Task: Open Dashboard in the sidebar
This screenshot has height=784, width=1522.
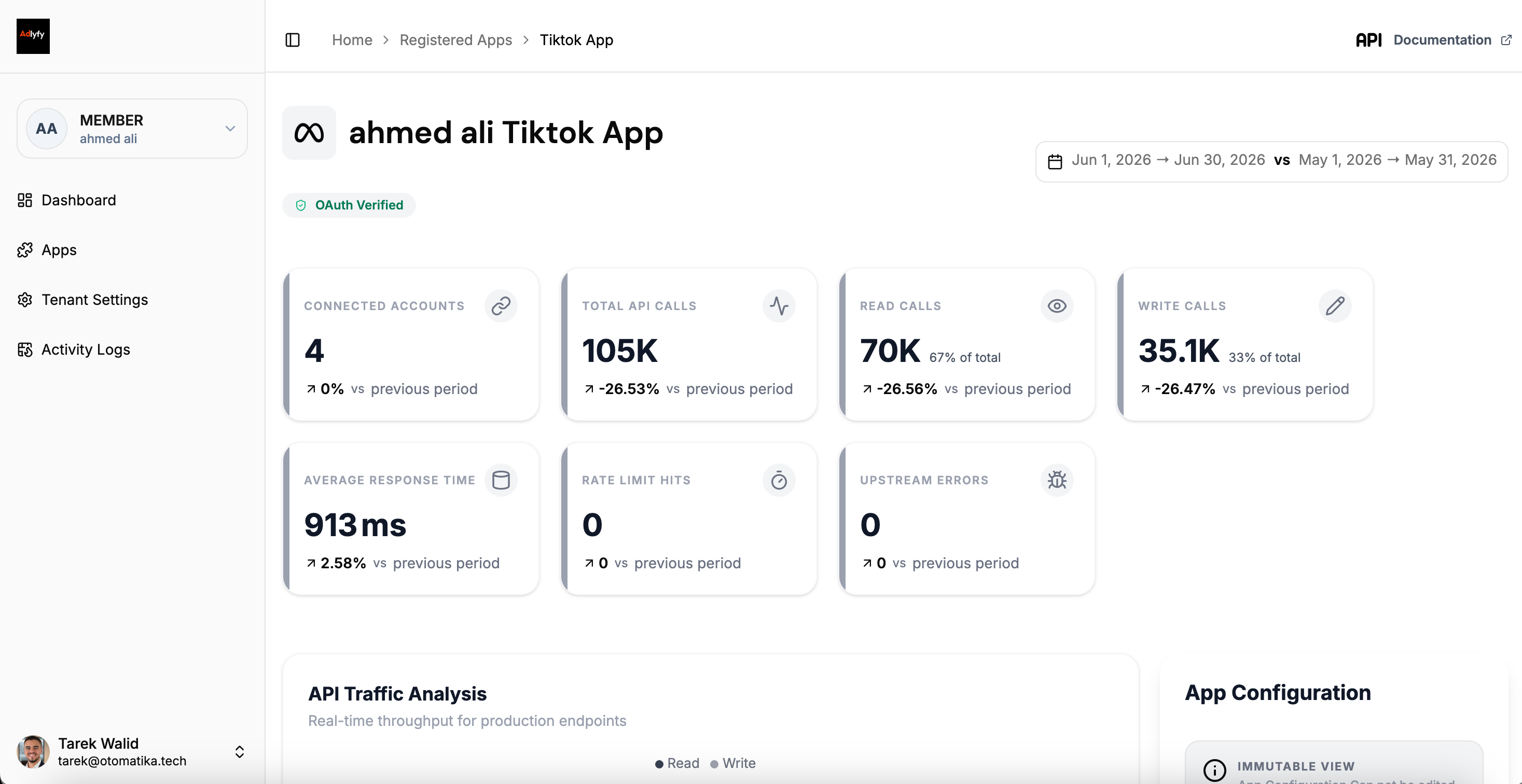Action: (x=78, y=200)
